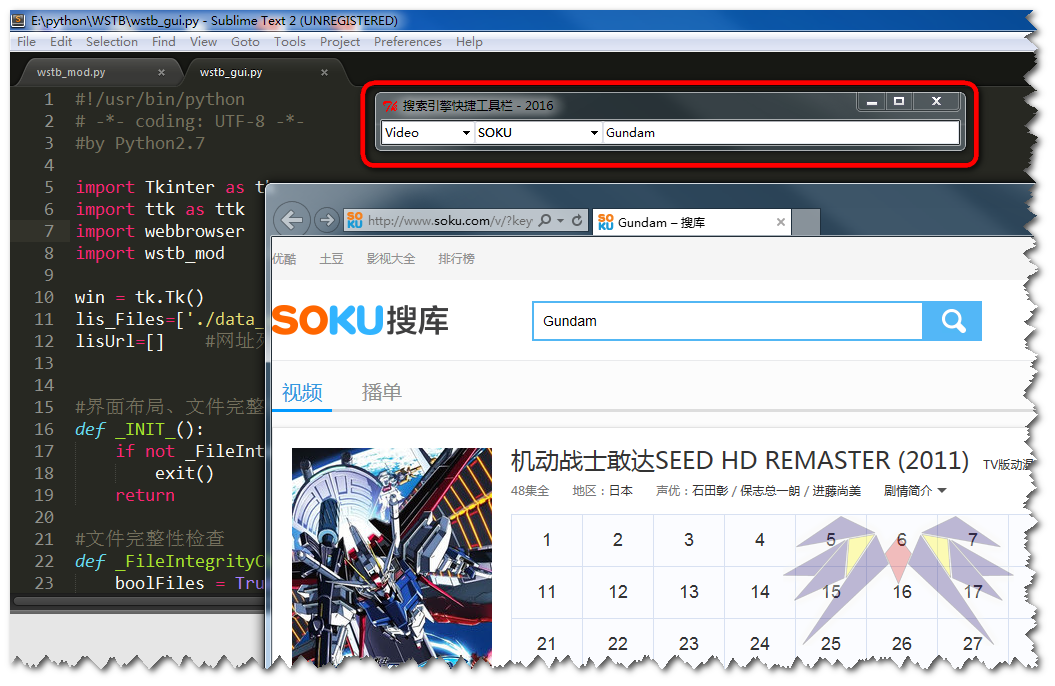Open the address bar dropdown arrow
This screenshot has width=1055, height=686.
tap(560, 221)
